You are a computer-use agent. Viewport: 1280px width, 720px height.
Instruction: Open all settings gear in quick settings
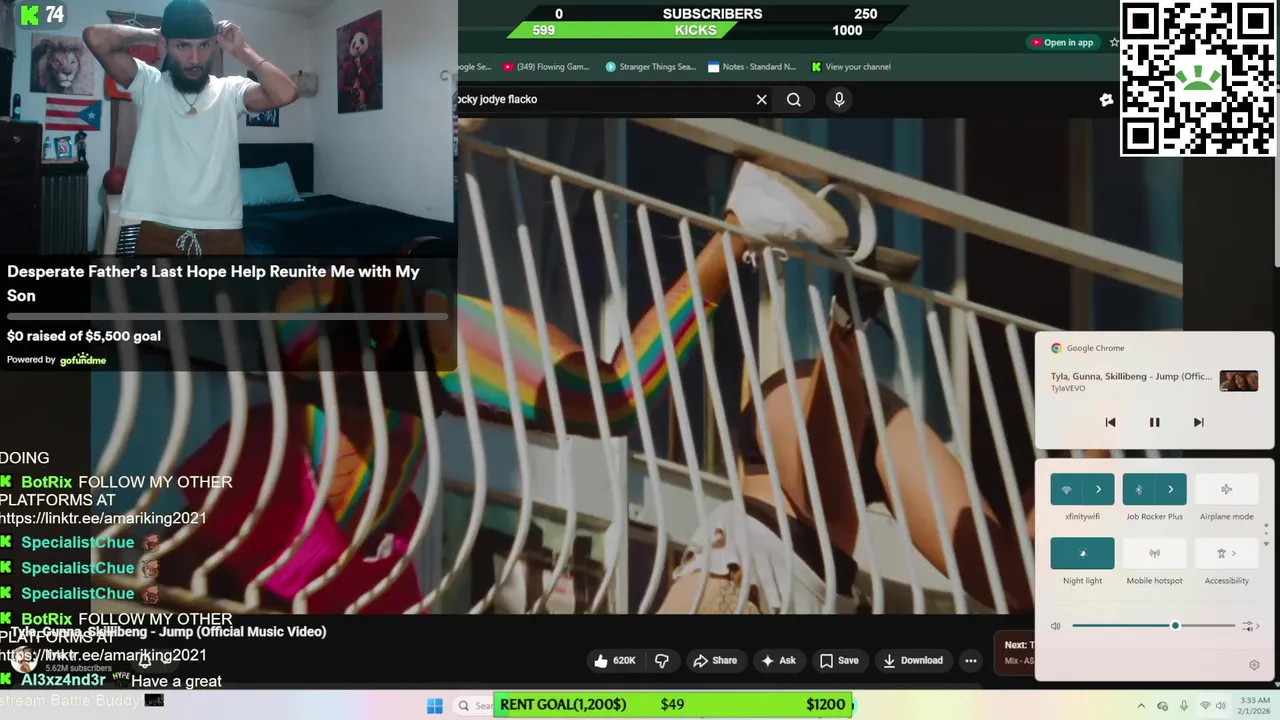click(x=1254, y=665)
